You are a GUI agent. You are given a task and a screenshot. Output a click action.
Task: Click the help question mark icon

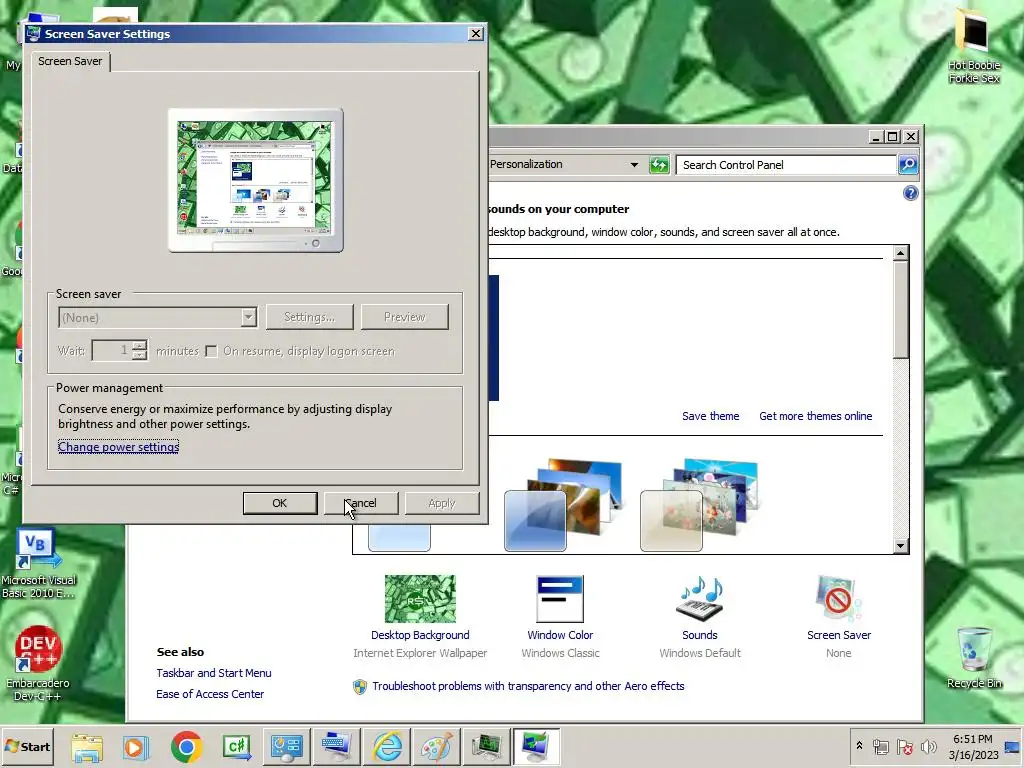coord(910,193)
